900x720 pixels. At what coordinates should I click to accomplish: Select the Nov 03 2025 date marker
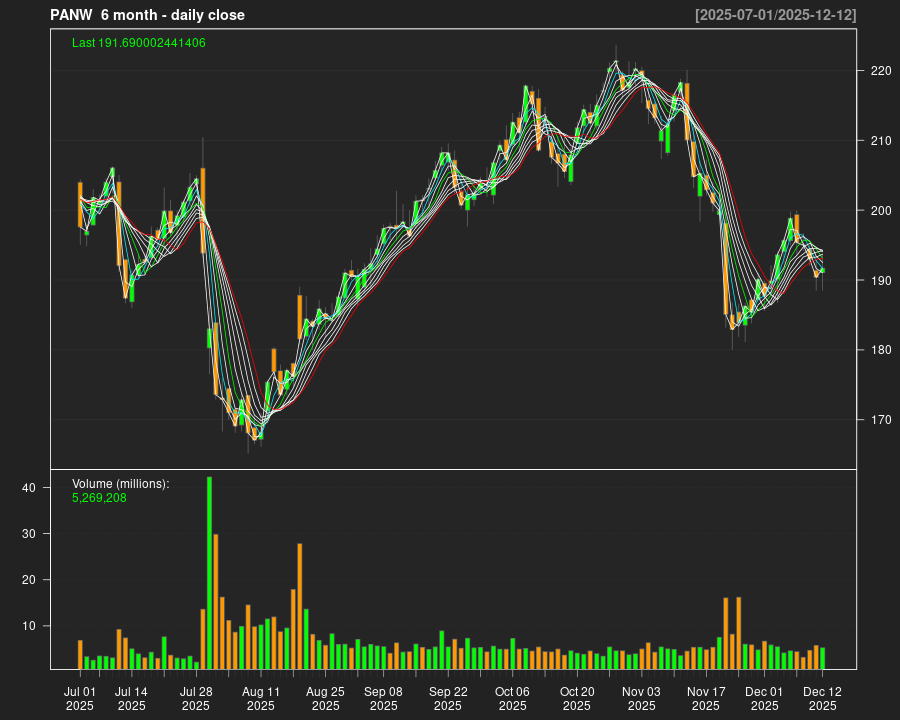coord(641,698)
